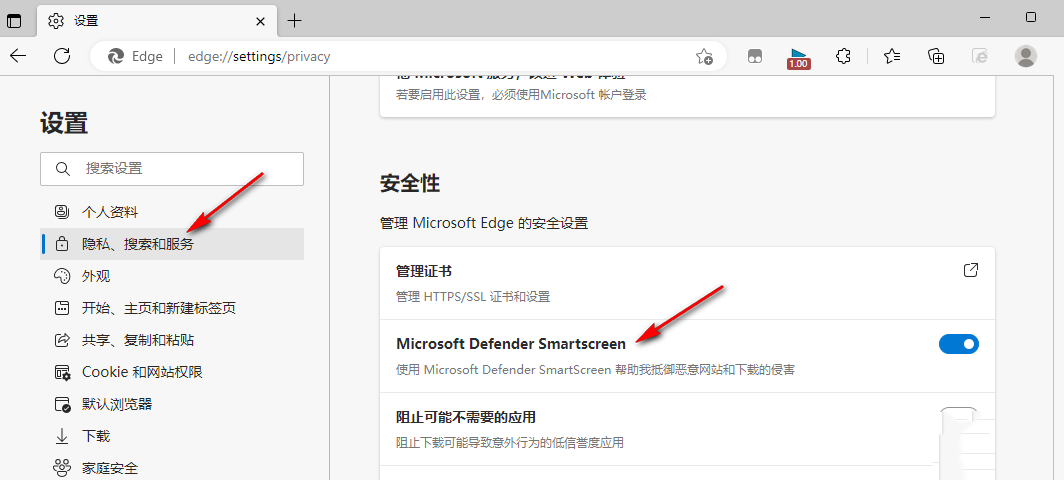
Task: Click the 搜索设置 search box
Action: coord(172,168)
